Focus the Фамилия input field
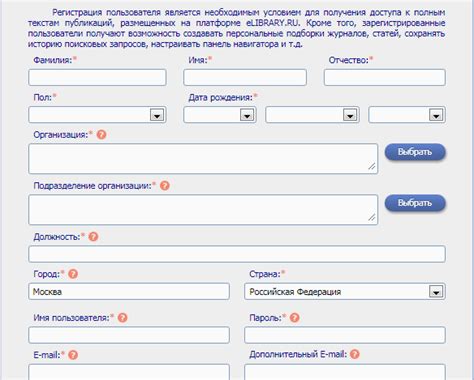This screenshot has width=474, height=380. click(97, 78)
